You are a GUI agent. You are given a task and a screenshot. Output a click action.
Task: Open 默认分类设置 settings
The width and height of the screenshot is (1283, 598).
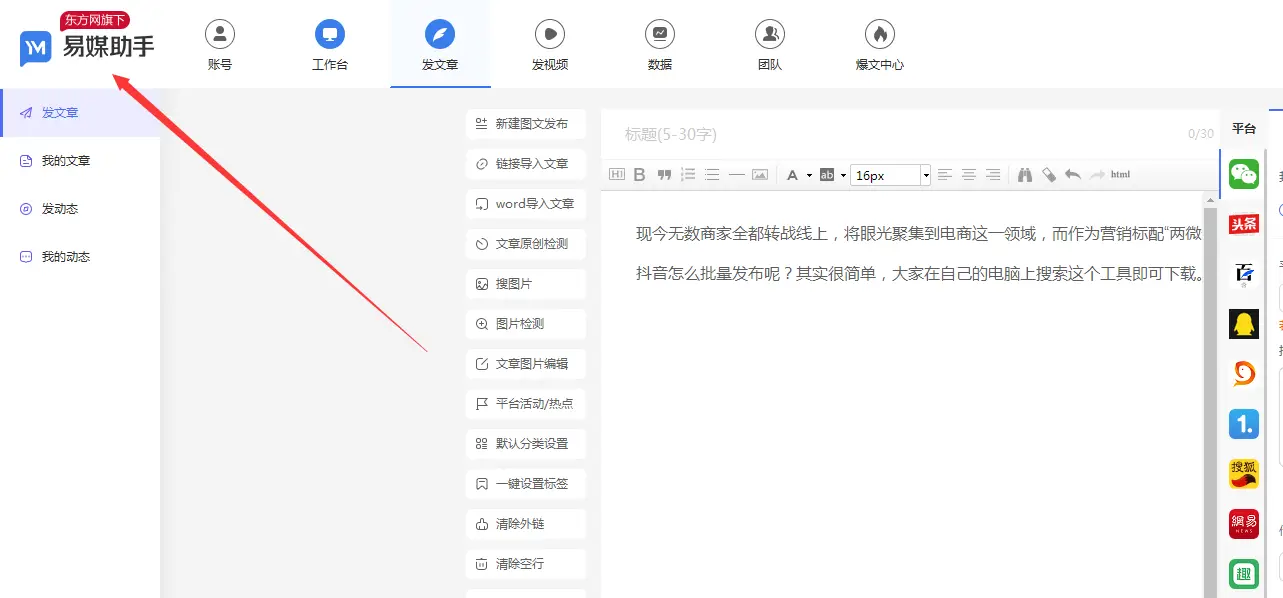coord(526,444)
